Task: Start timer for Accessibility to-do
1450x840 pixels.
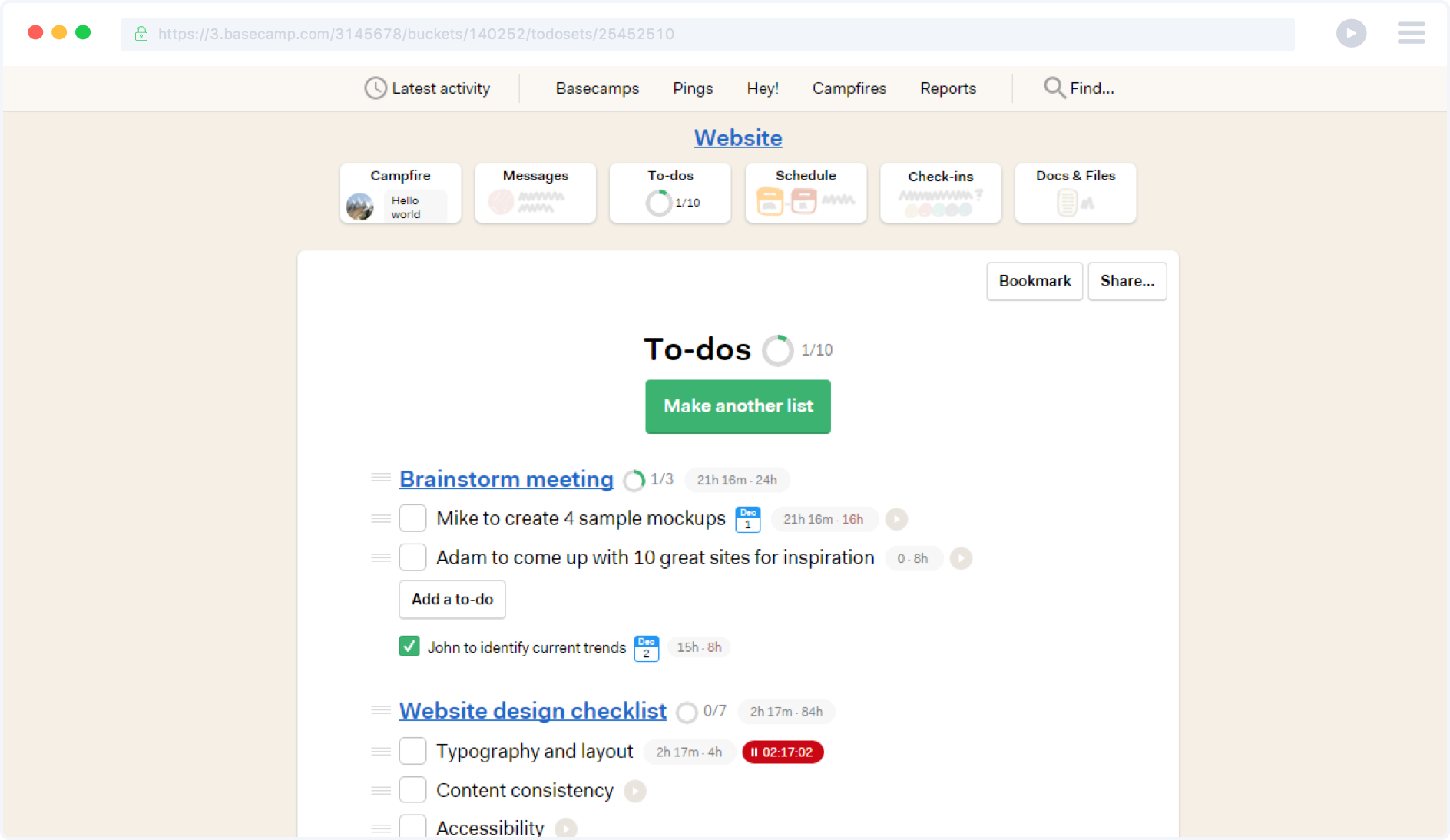Action: click(565, 828)
